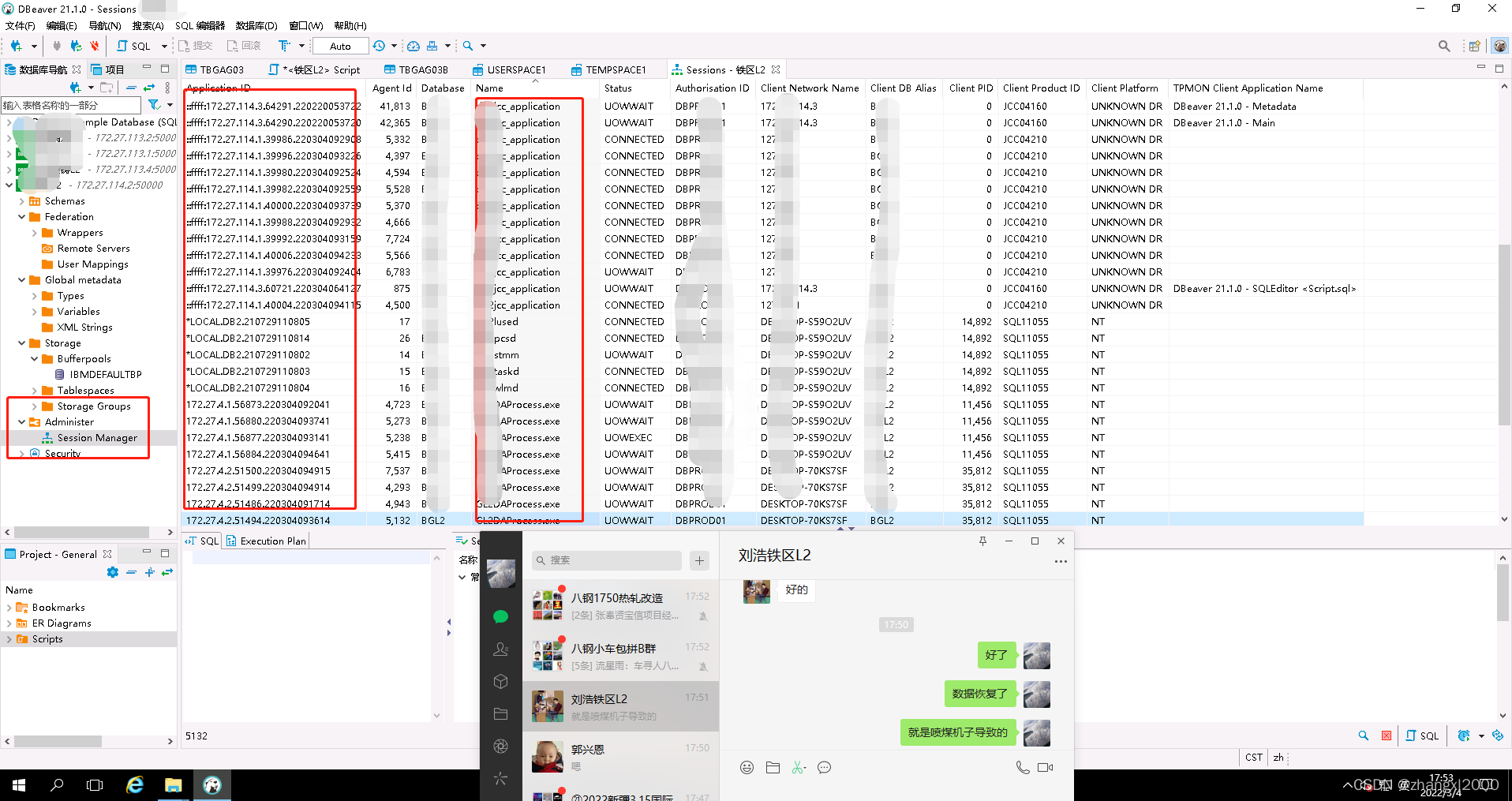Click the settings gear in Project panel

(113, 572)
